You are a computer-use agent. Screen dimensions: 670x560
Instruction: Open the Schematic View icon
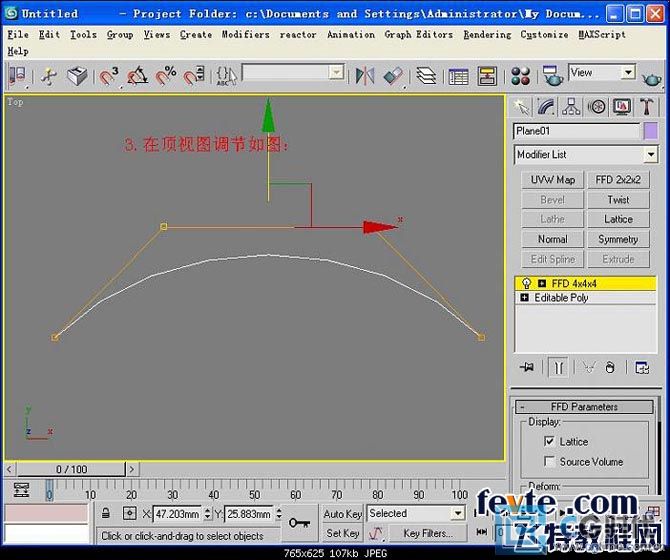click(487, 76)
